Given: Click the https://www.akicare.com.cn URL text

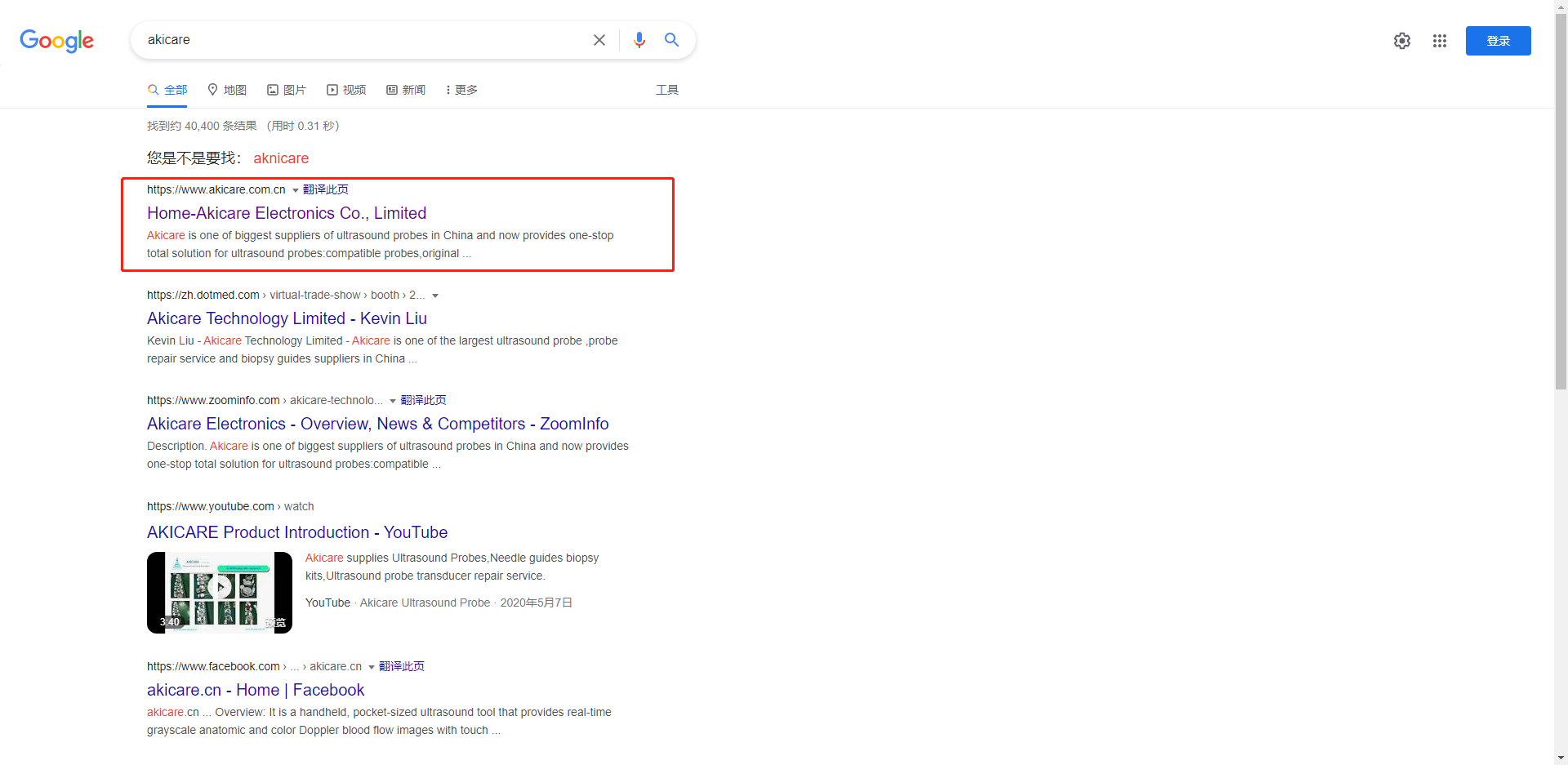Looking at the screenshot, I should (x=216, y=189).
